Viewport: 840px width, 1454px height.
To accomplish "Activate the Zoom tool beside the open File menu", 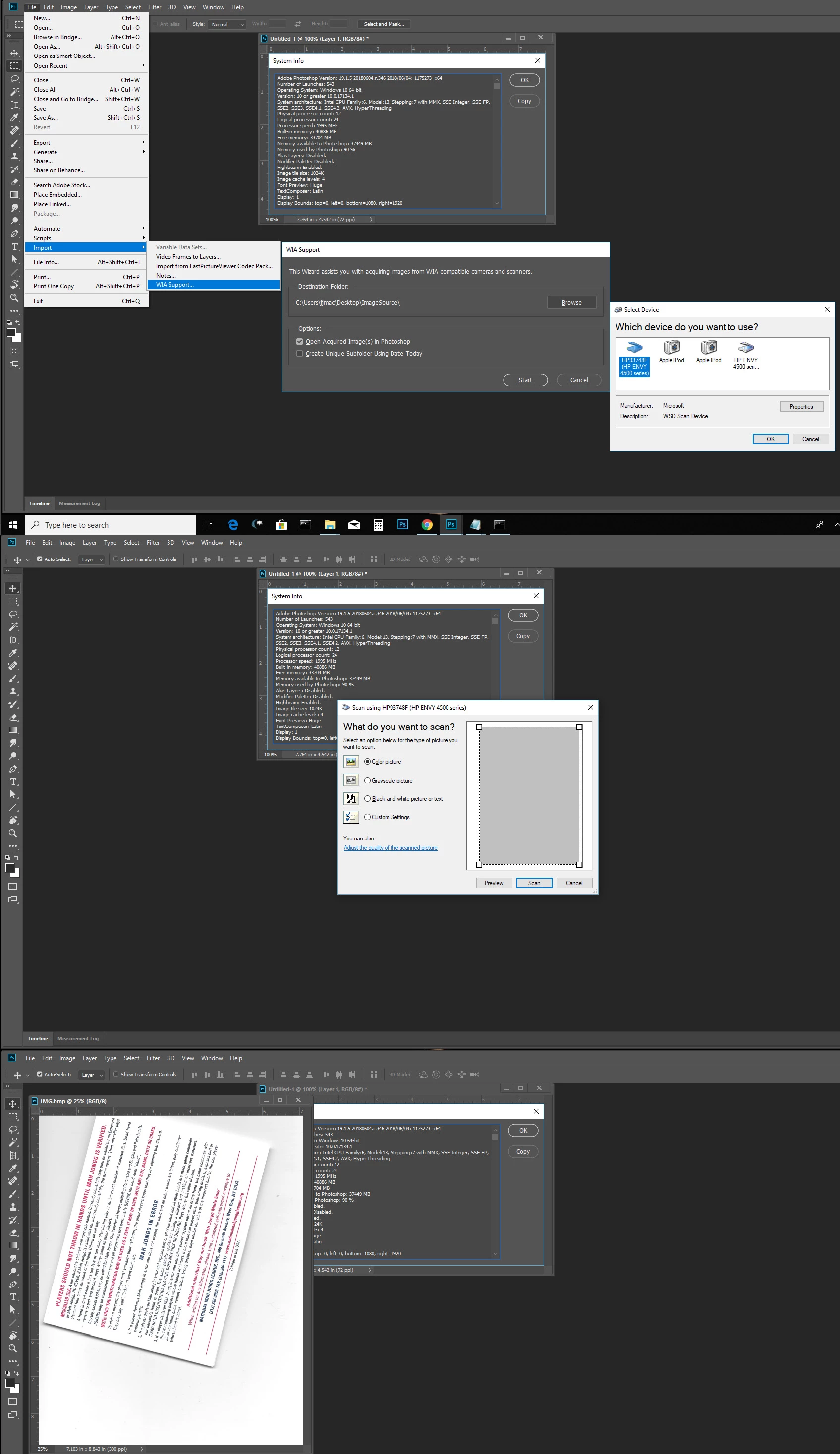I will [14, 298].
